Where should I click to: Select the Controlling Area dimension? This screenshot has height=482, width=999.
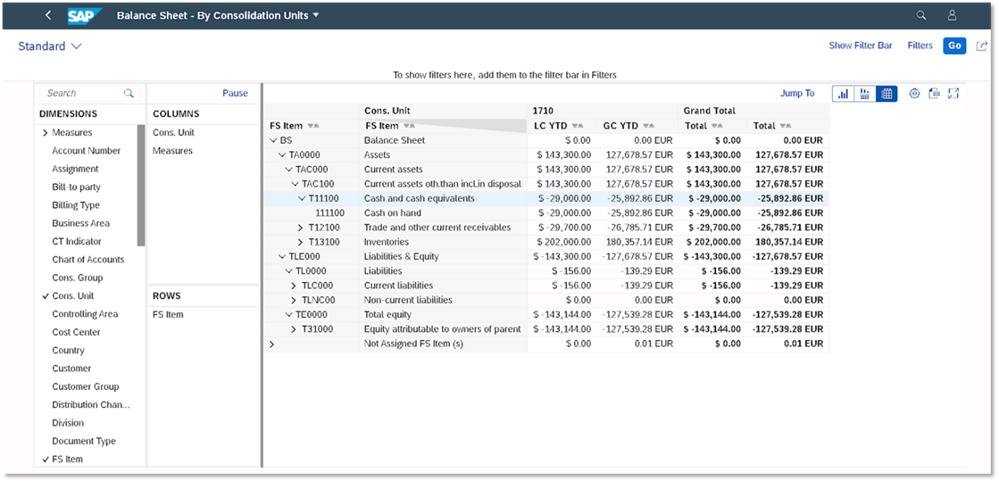click(85, 315)
